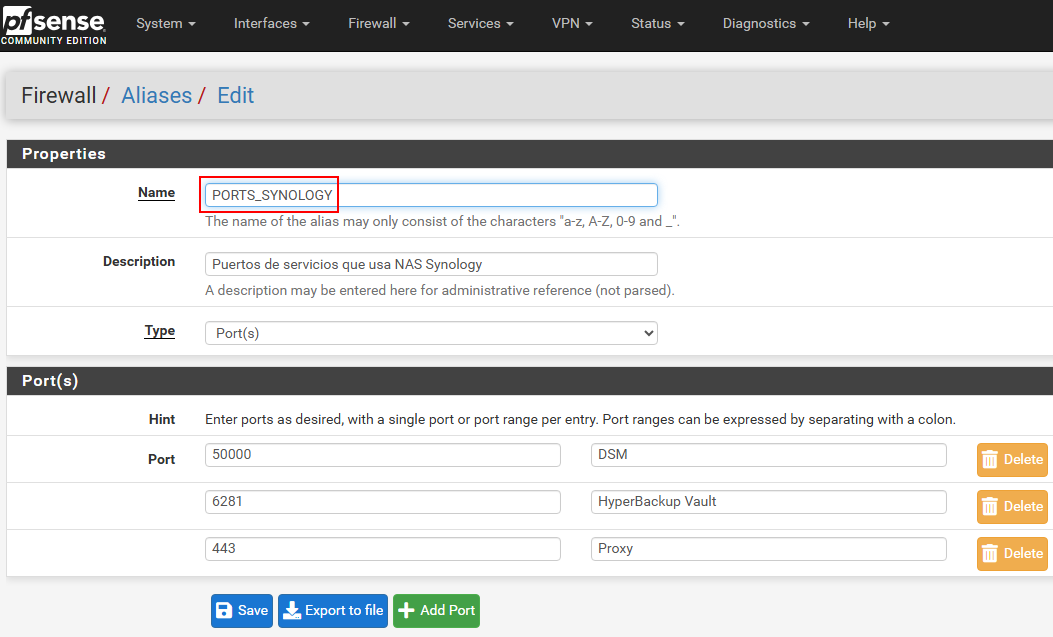Open the VPN menu
The width and height of the screenshot is (1053, 637).
[572, 23]
